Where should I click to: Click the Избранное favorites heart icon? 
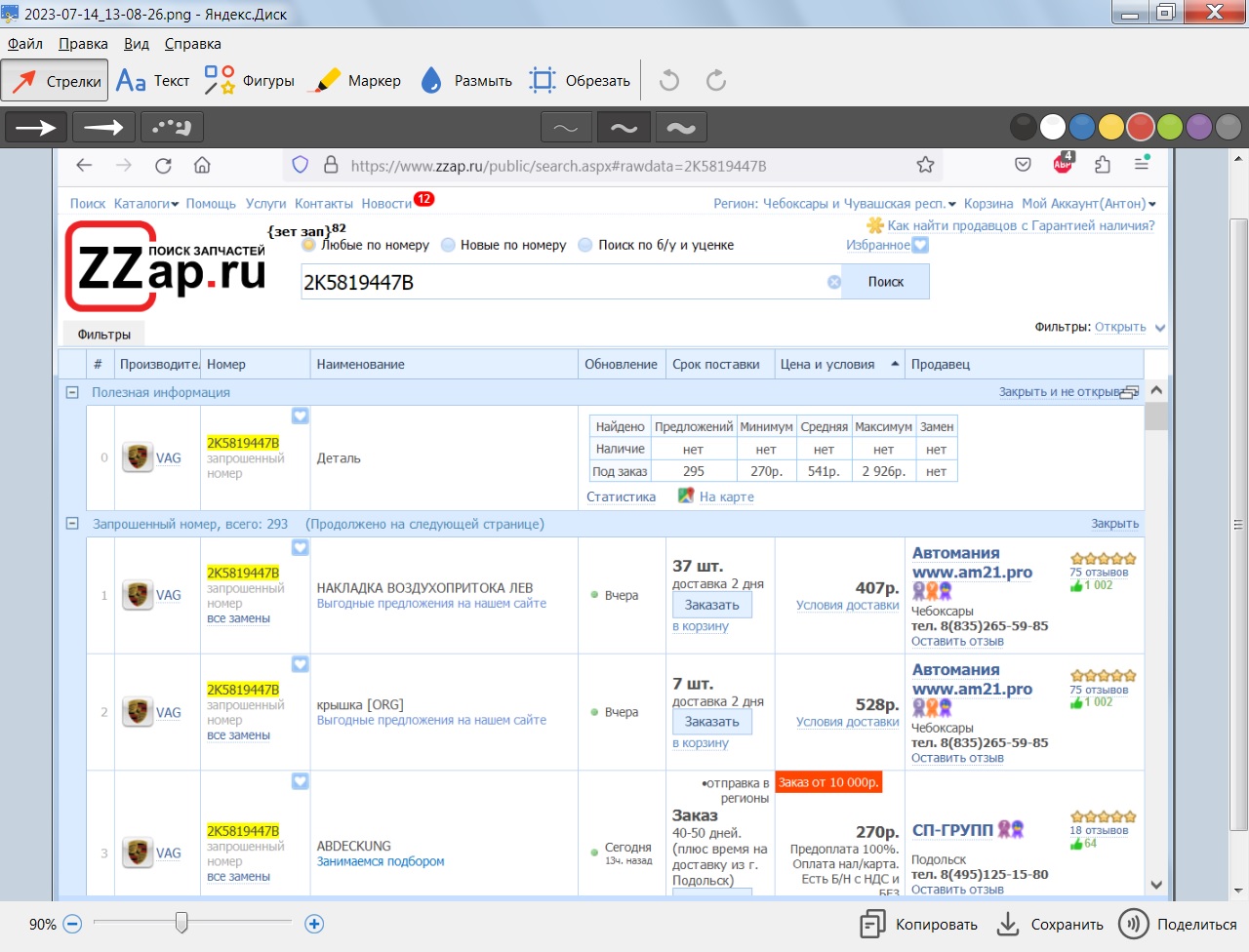pos(920,245)
